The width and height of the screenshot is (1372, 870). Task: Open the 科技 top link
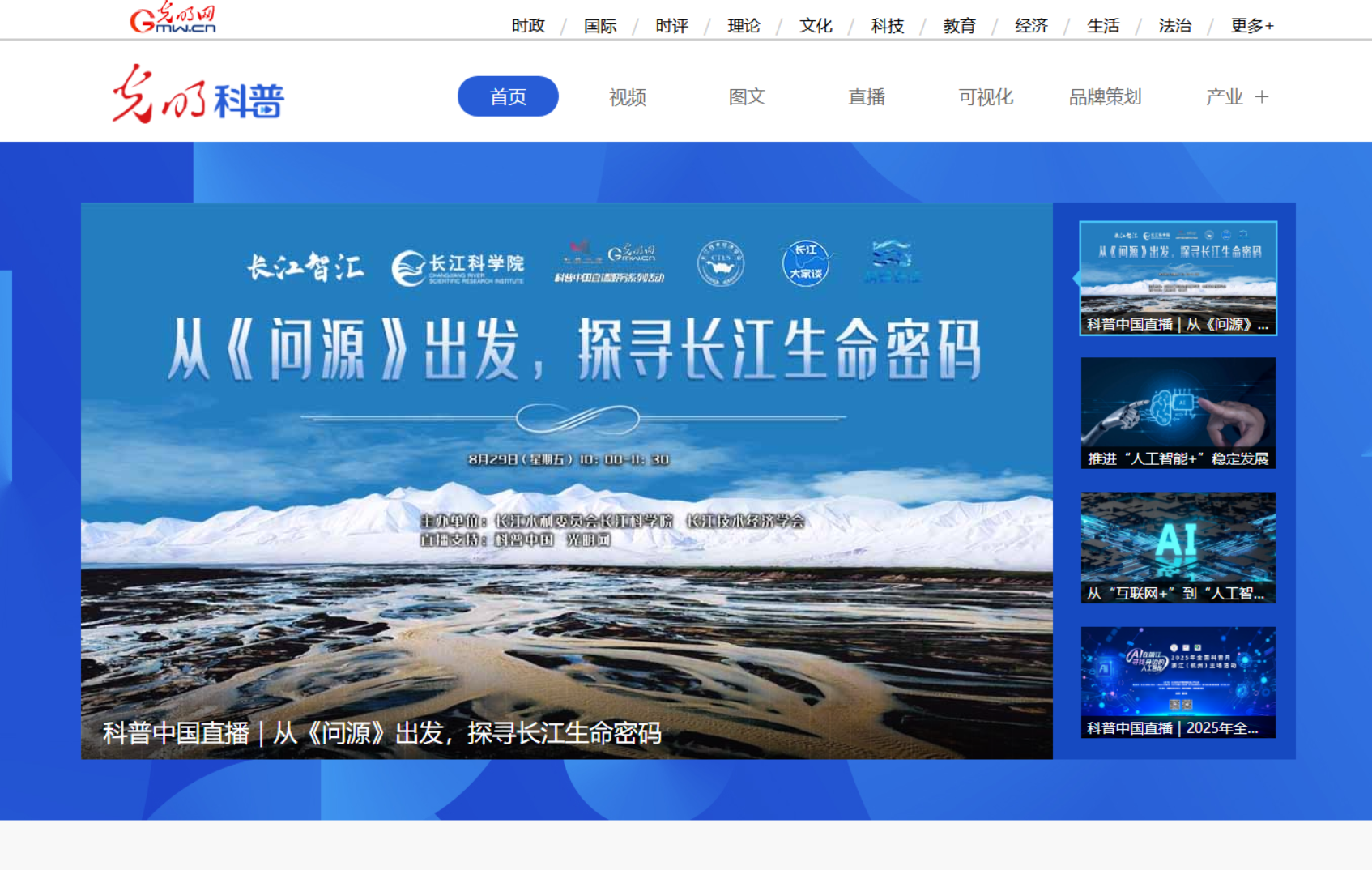point(888,26)
